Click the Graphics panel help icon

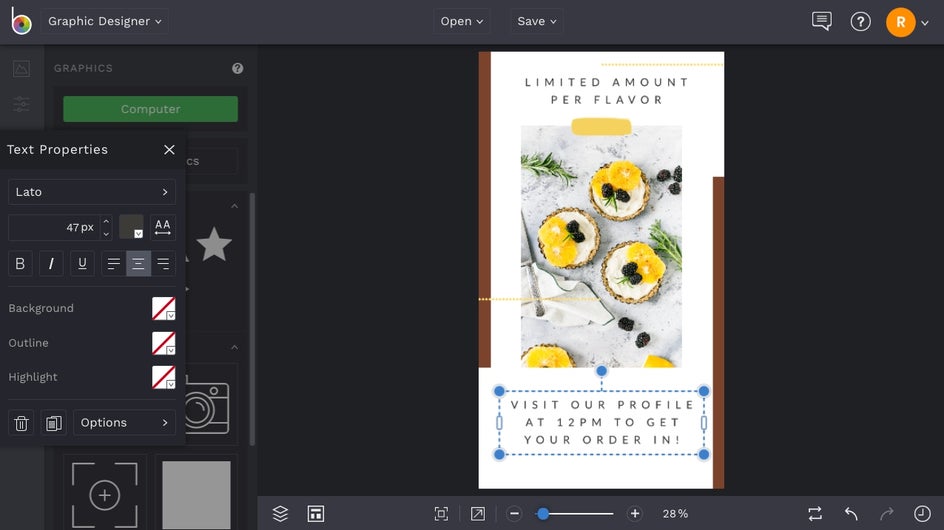(238, 68)
